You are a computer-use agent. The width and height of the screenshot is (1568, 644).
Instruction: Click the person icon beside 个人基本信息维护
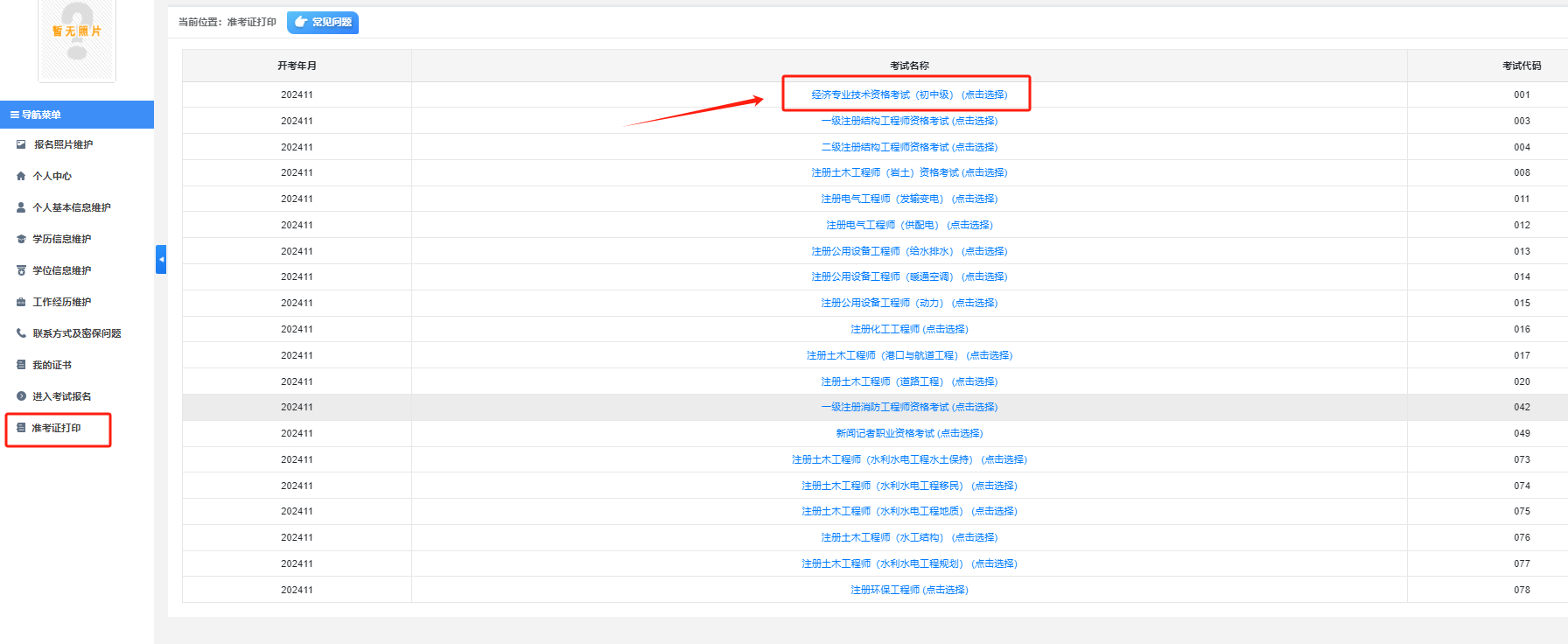(21, 207)
